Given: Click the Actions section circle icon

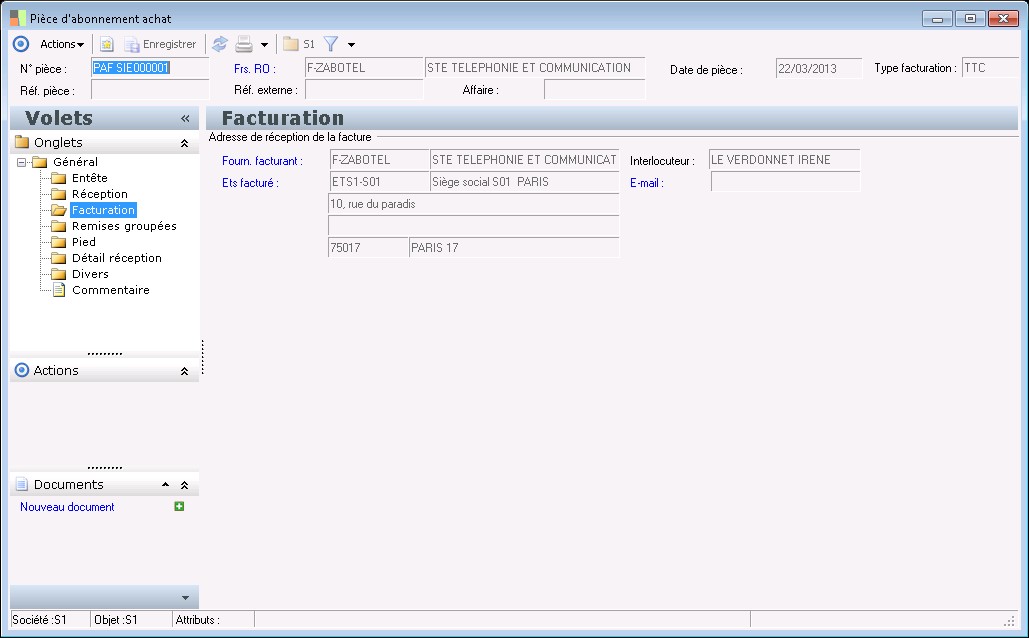Looking at the screenshot, I should [22, 370].
